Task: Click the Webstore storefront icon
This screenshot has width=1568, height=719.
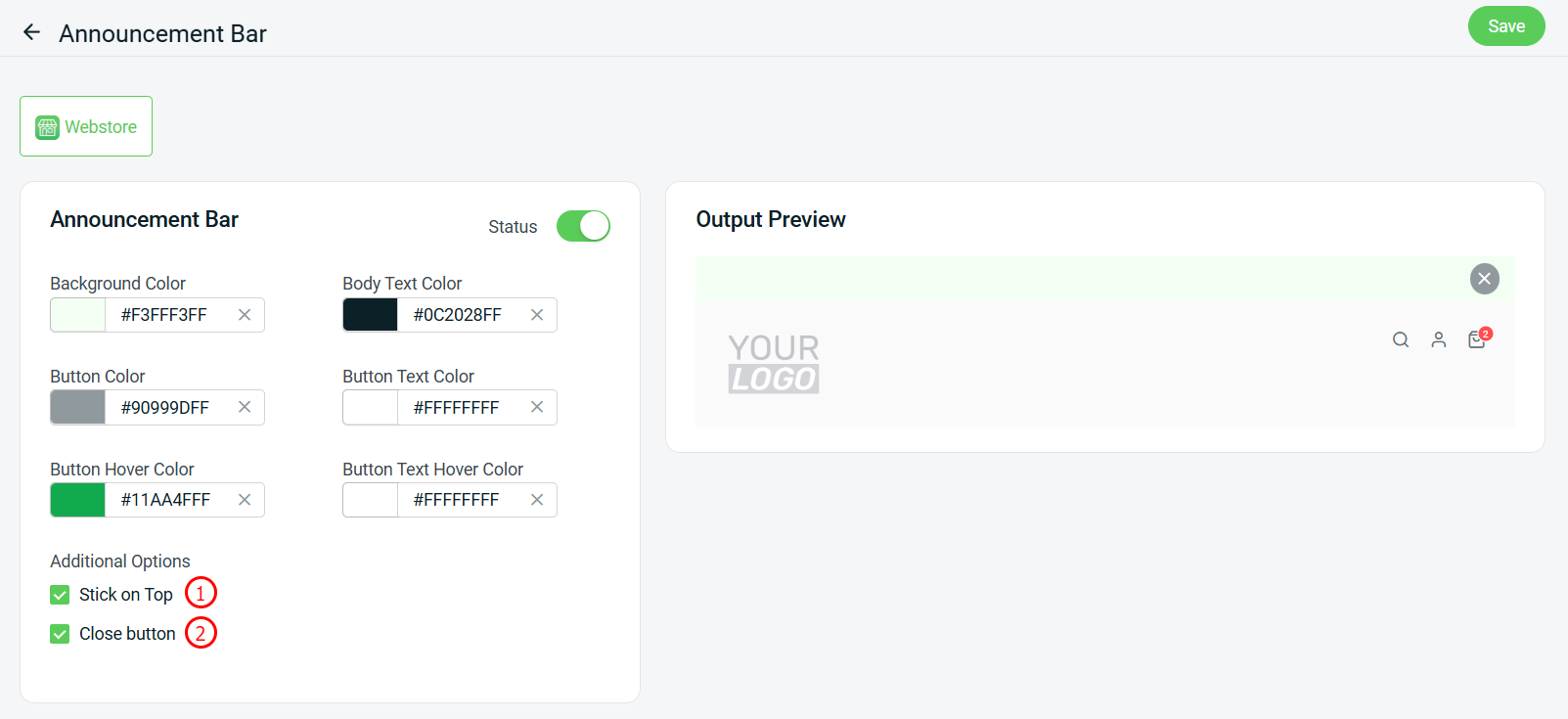Action: coord(46,126)
